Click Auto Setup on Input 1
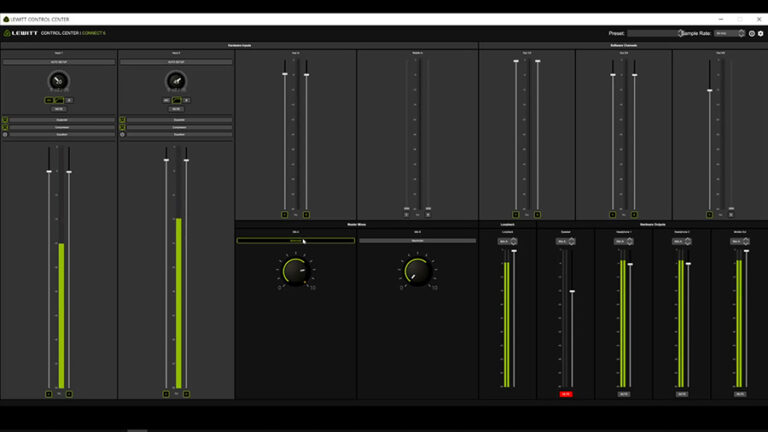The image size is (768, 432). click(x=59, y=62)
